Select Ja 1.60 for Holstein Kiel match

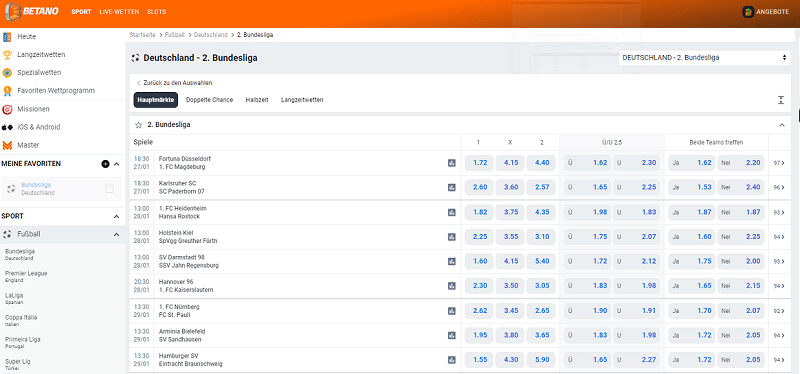click(x=691, y=237)
